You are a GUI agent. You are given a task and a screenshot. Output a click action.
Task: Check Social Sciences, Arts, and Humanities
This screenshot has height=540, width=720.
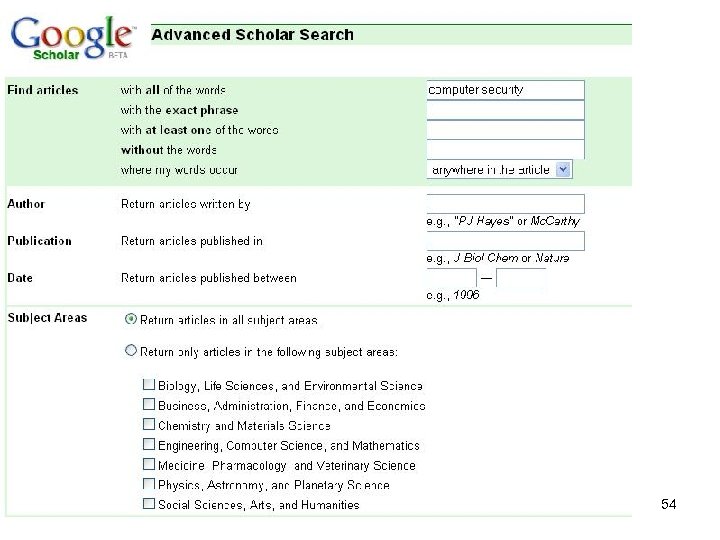(149, 504)
